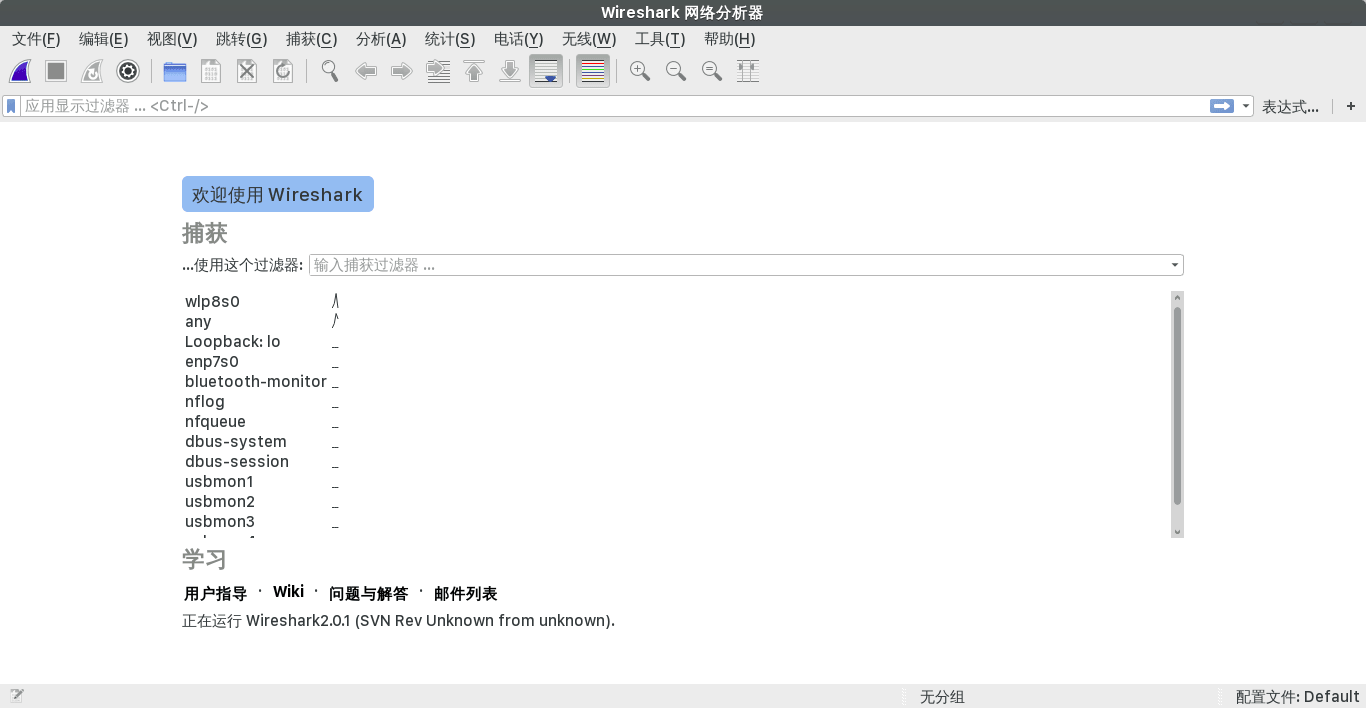1366x708 pixels.
Task: Open the capture file comment icon in status bar
Action: click(x=17, y=696)
